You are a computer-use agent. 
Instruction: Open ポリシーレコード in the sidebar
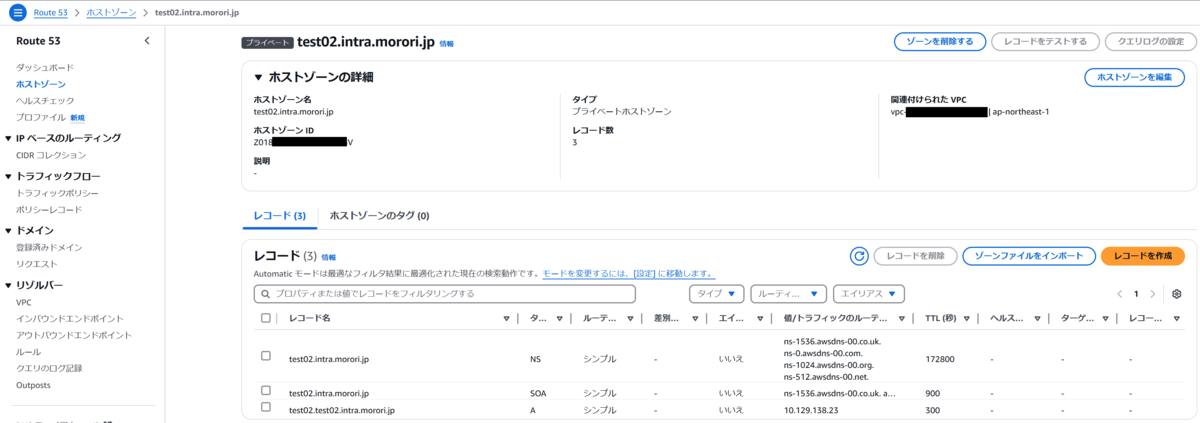49,210
